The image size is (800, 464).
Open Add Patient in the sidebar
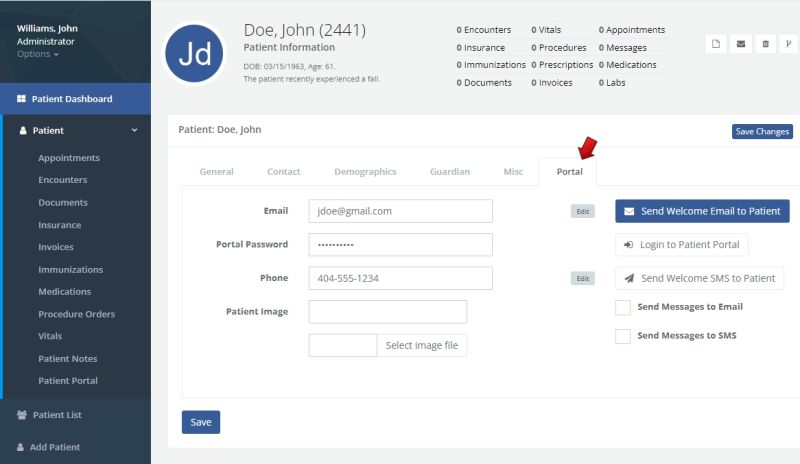coord(56,447)
